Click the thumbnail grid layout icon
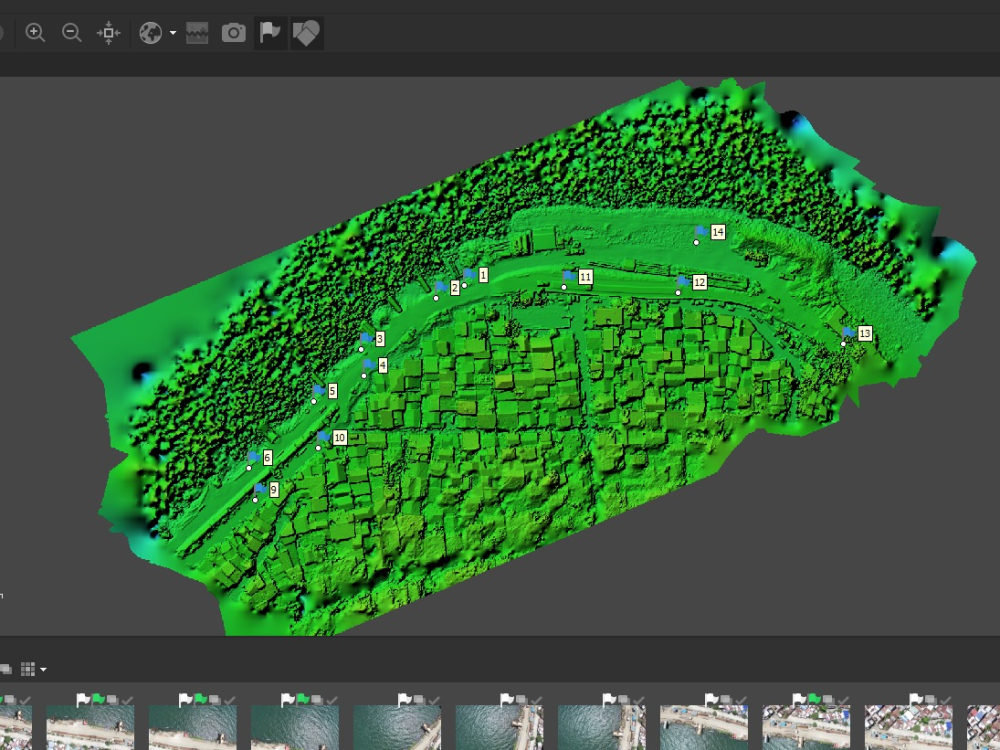This screenshot has width=1000, height=750. pos(27,669)
